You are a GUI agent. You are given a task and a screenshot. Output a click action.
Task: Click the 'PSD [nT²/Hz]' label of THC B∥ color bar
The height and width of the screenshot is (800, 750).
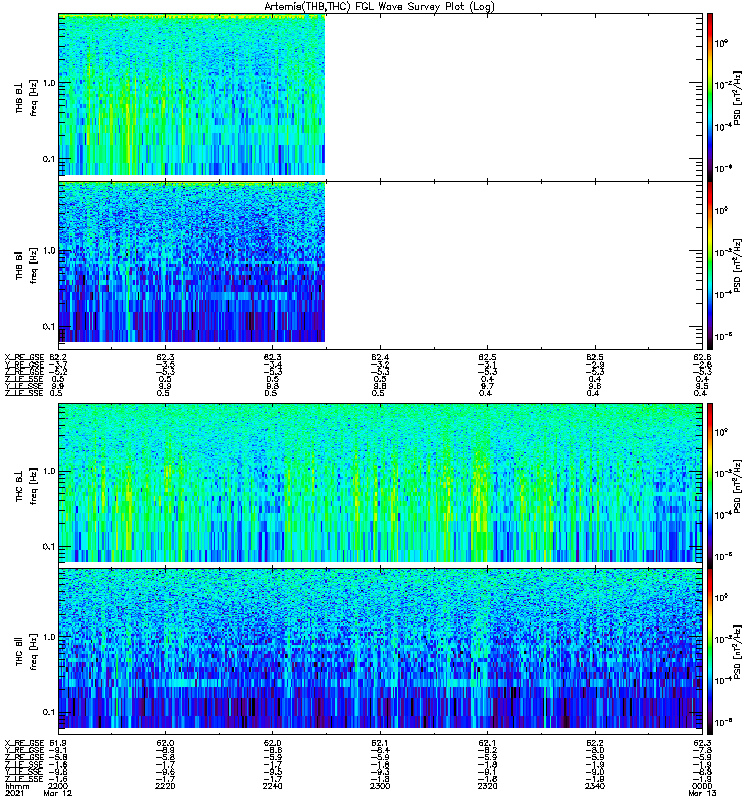click(x=737, y=652)
